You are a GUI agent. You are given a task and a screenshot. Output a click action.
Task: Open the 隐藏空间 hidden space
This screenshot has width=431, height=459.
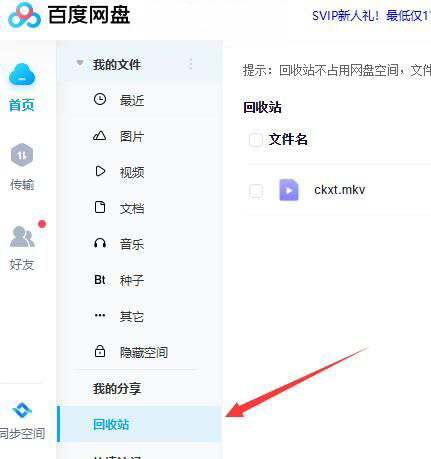tap(144, 352)
